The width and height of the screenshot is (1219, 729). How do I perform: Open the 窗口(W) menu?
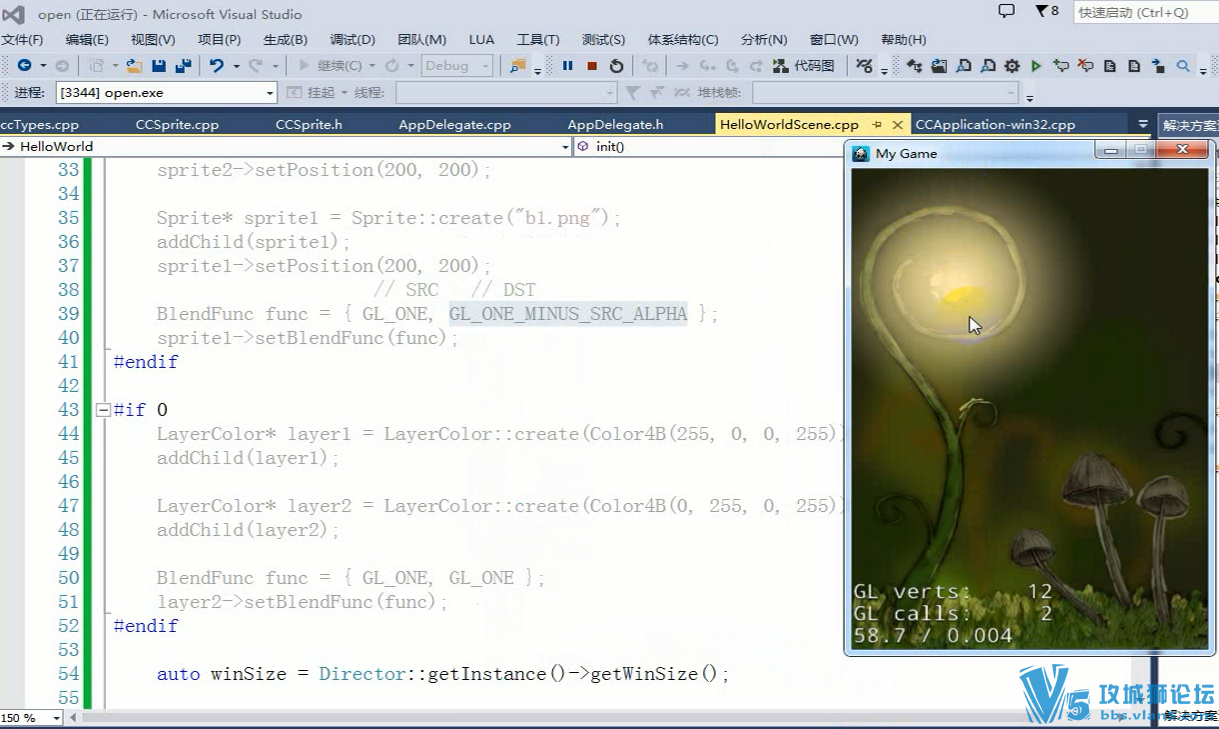[834, 39]
